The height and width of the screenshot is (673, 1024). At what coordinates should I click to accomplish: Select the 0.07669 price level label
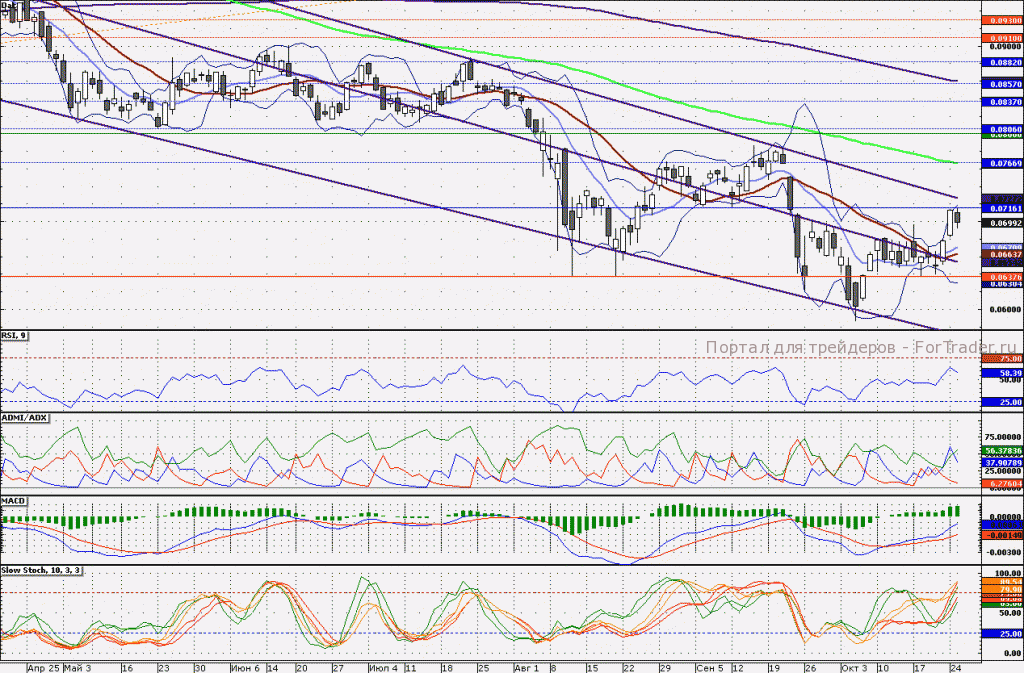pyautogui.click(x=1002, y=163)
